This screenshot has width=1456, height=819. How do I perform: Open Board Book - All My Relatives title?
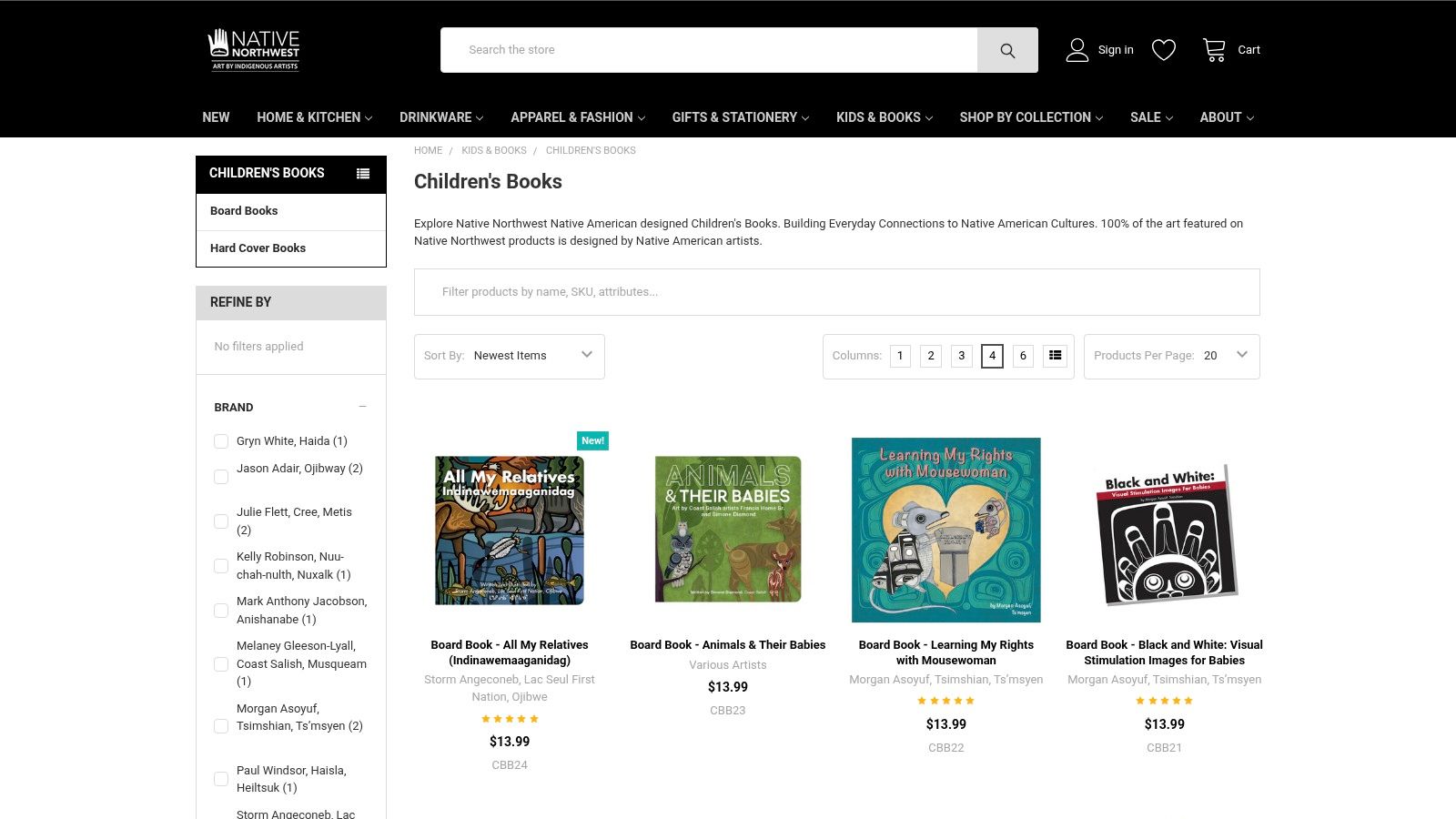pos(510,652)
